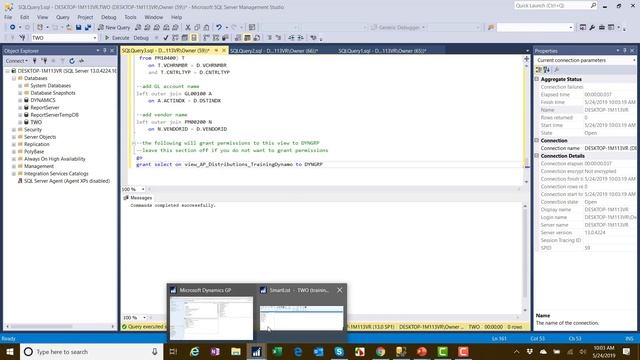The height and width of the screenshot is (360, 640).
Task: Toggle pin on SQLQuery3.sql tab
Action: click(216, 51)
